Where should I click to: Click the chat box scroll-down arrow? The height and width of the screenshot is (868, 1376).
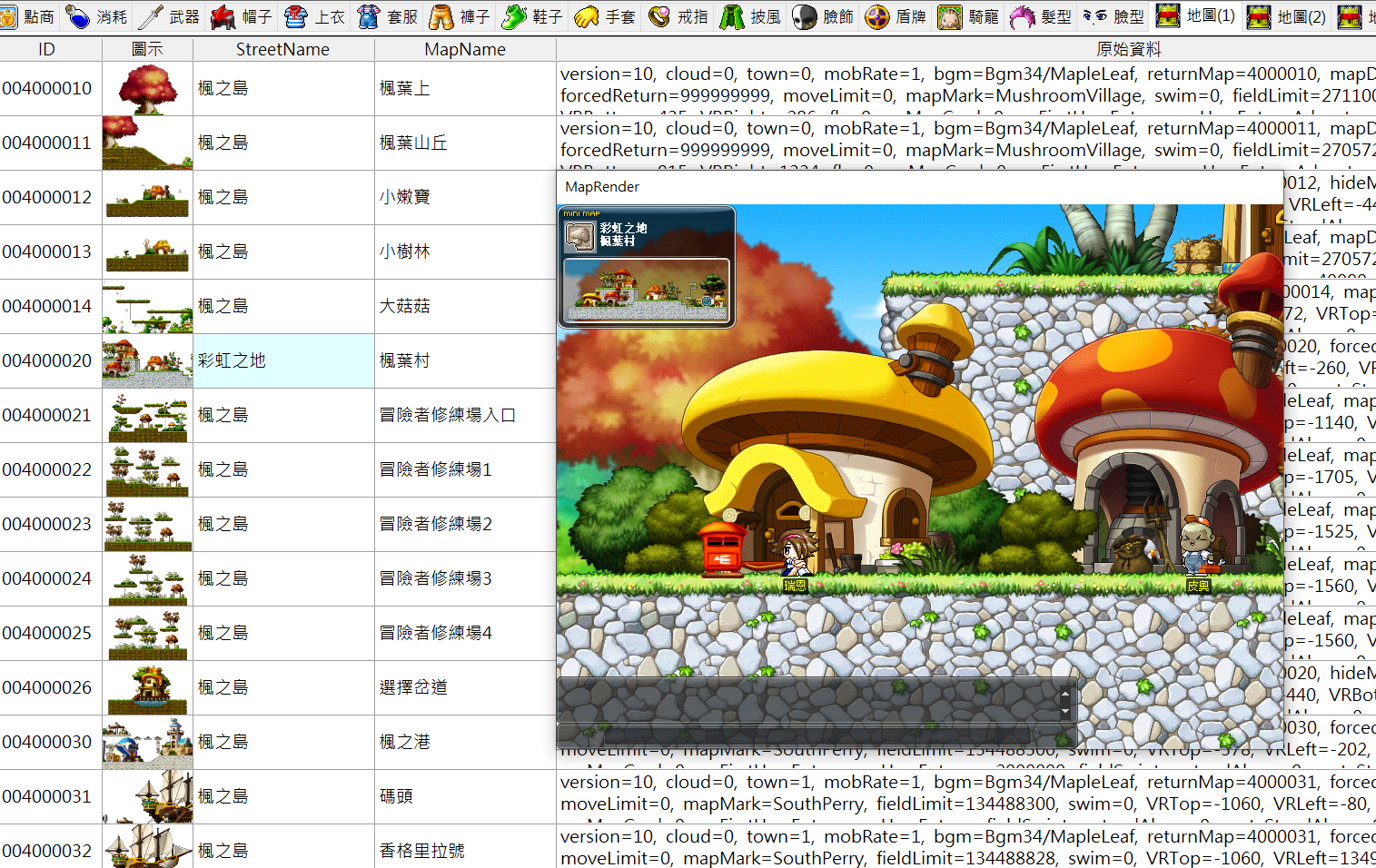coord(1065,713)
